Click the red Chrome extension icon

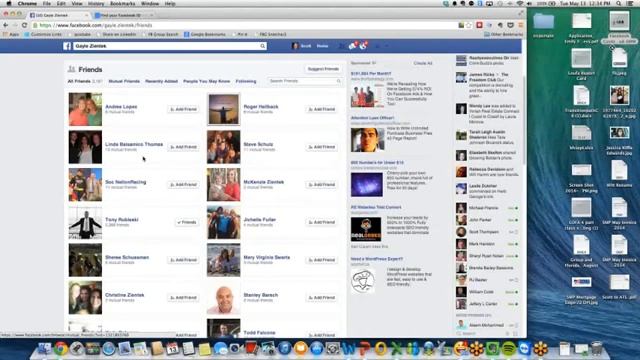tap(480, 25)
